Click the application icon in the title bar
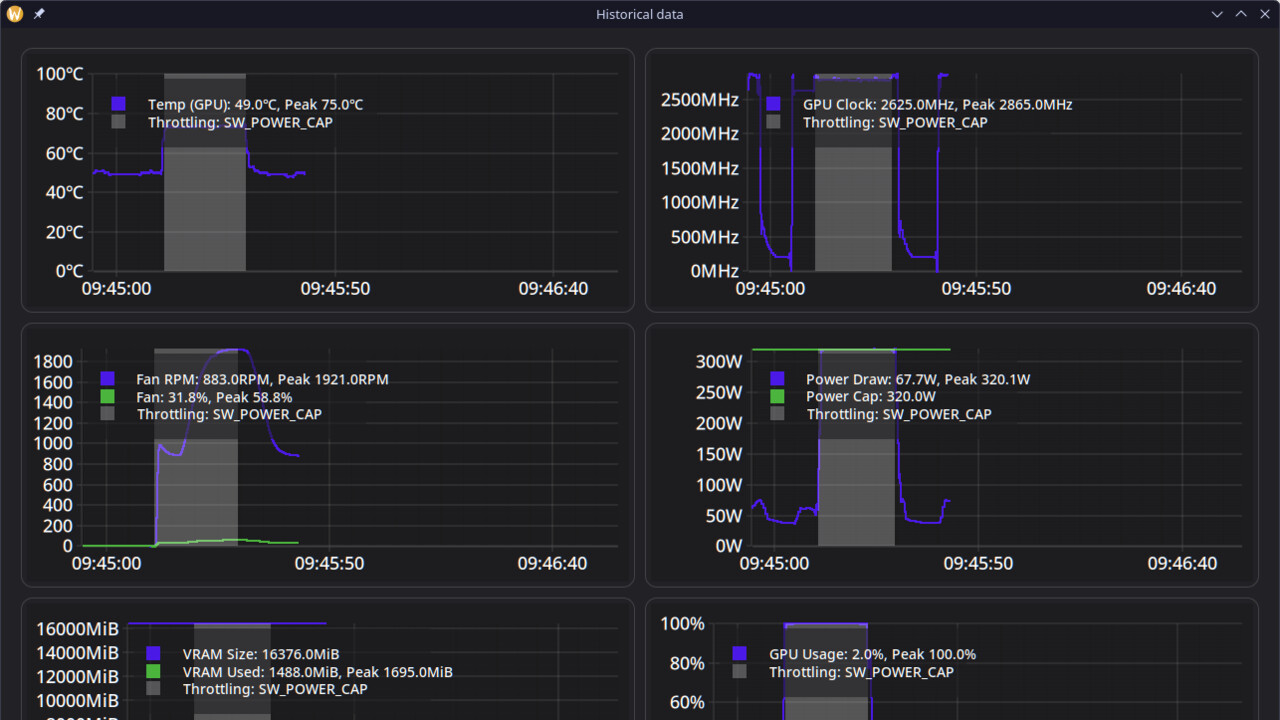This screenshot has width=1280, height=720. 15,14
